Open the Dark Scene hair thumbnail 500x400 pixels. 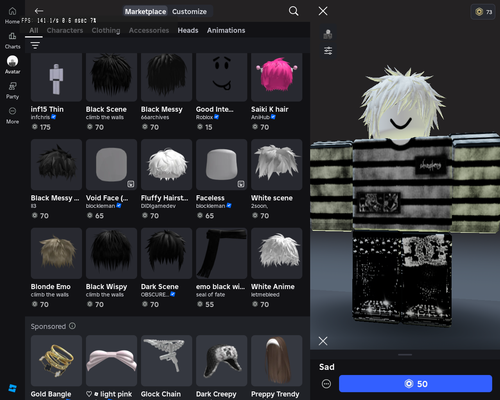tap(166, 253)
